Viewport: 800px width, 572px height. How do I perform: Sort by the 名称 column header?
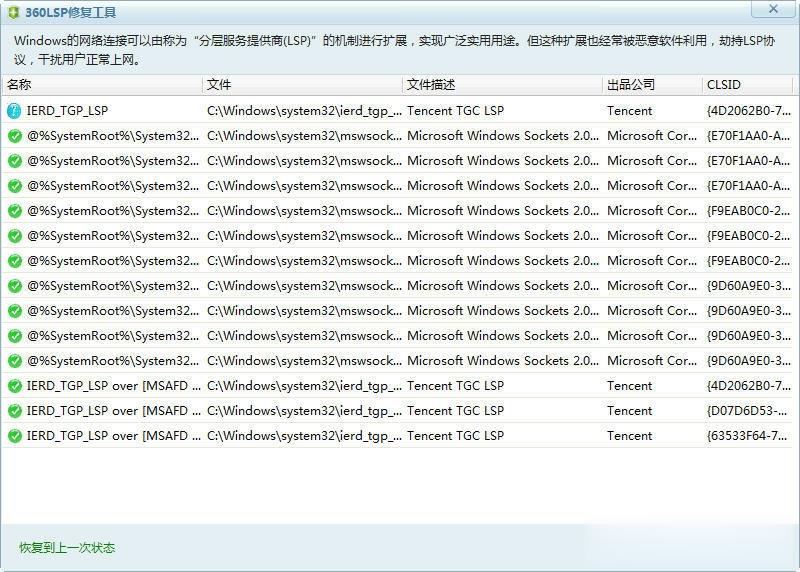coord(102,85)
